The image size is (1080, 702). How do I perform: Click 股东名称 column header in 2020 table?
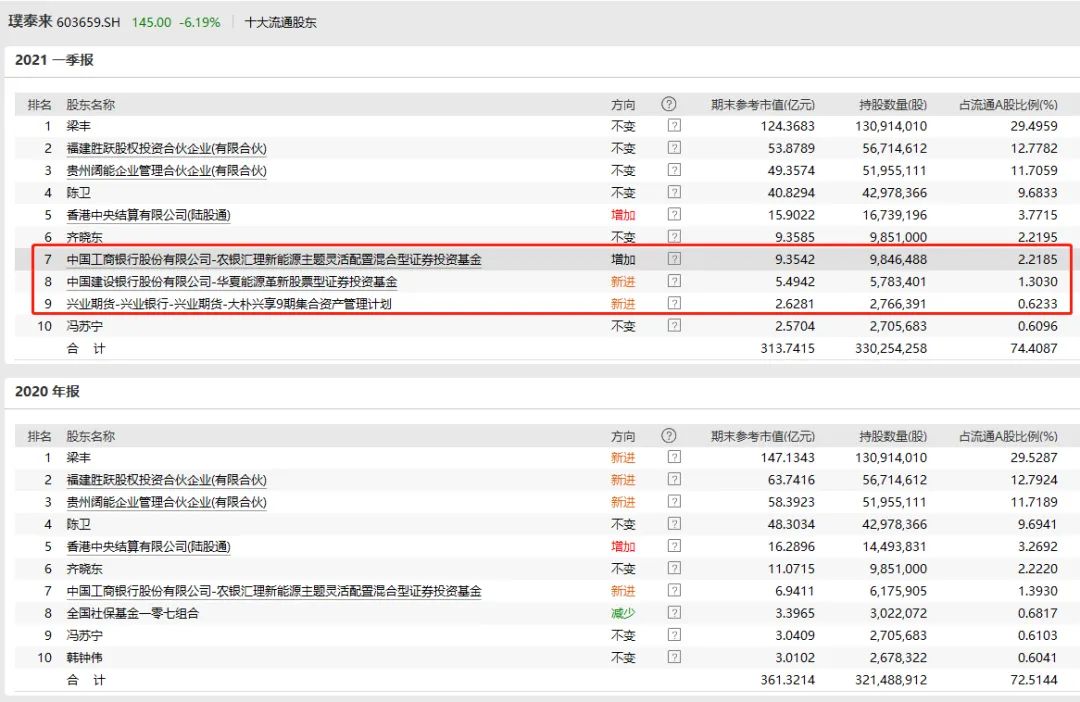tap(90, 436)
